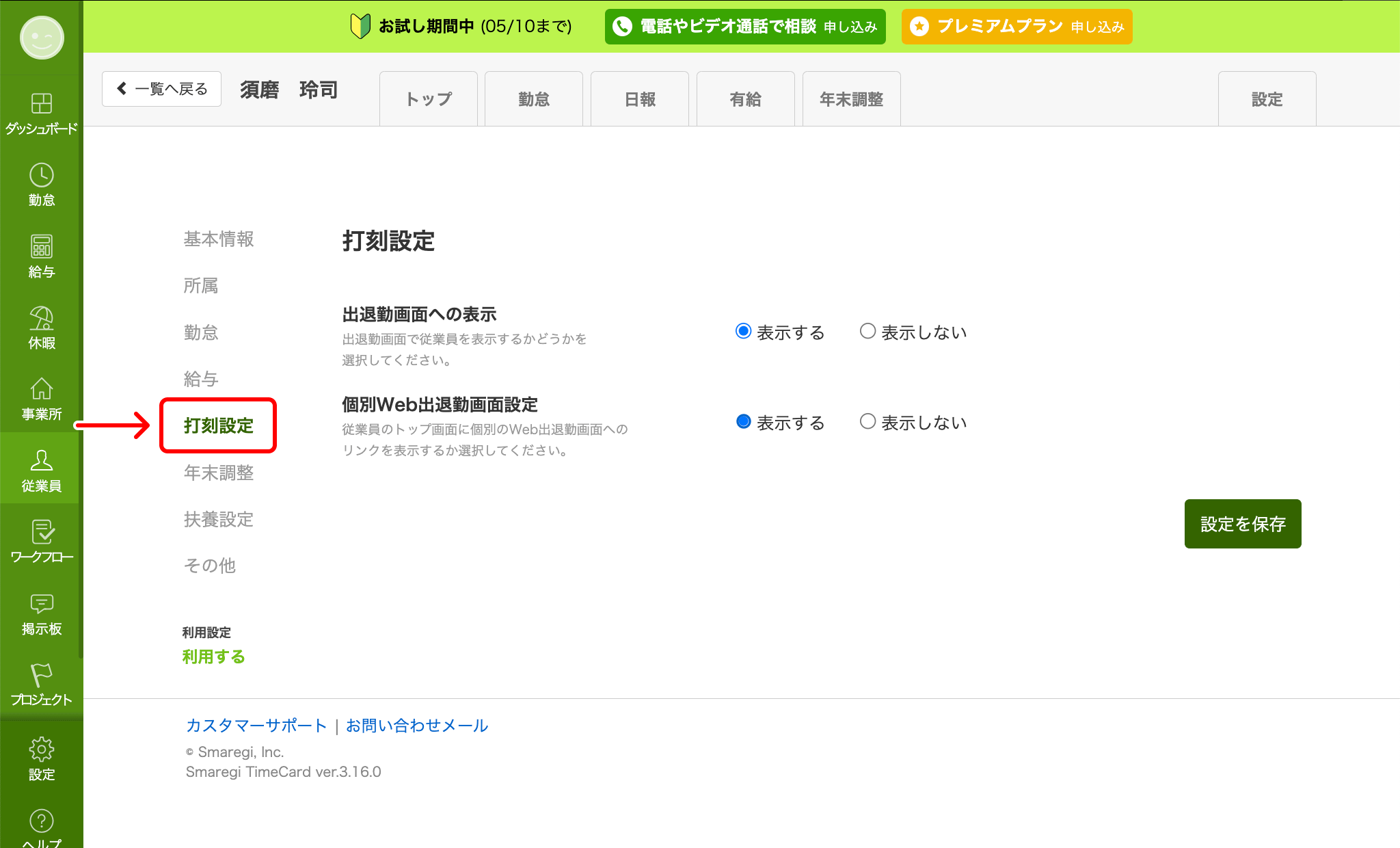The width and height of the screenshot is (1400, 848).
Task: Apply for プレミアムプラン
Action: [x=1017, y=27]
